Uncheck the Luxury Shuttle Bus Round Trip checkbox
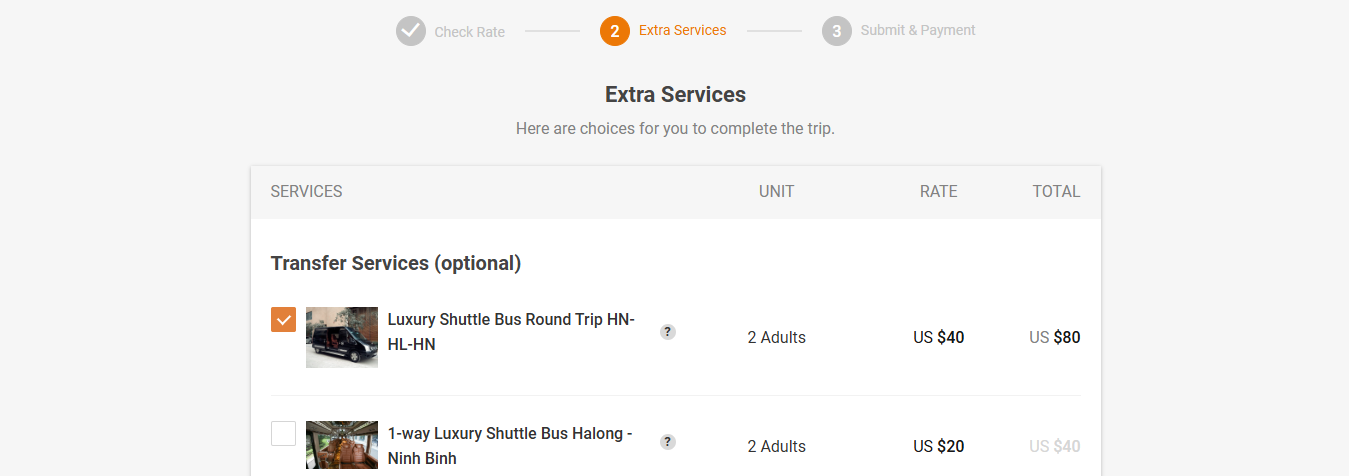This screenshot has width=1349, height=476. click(284, 320)
